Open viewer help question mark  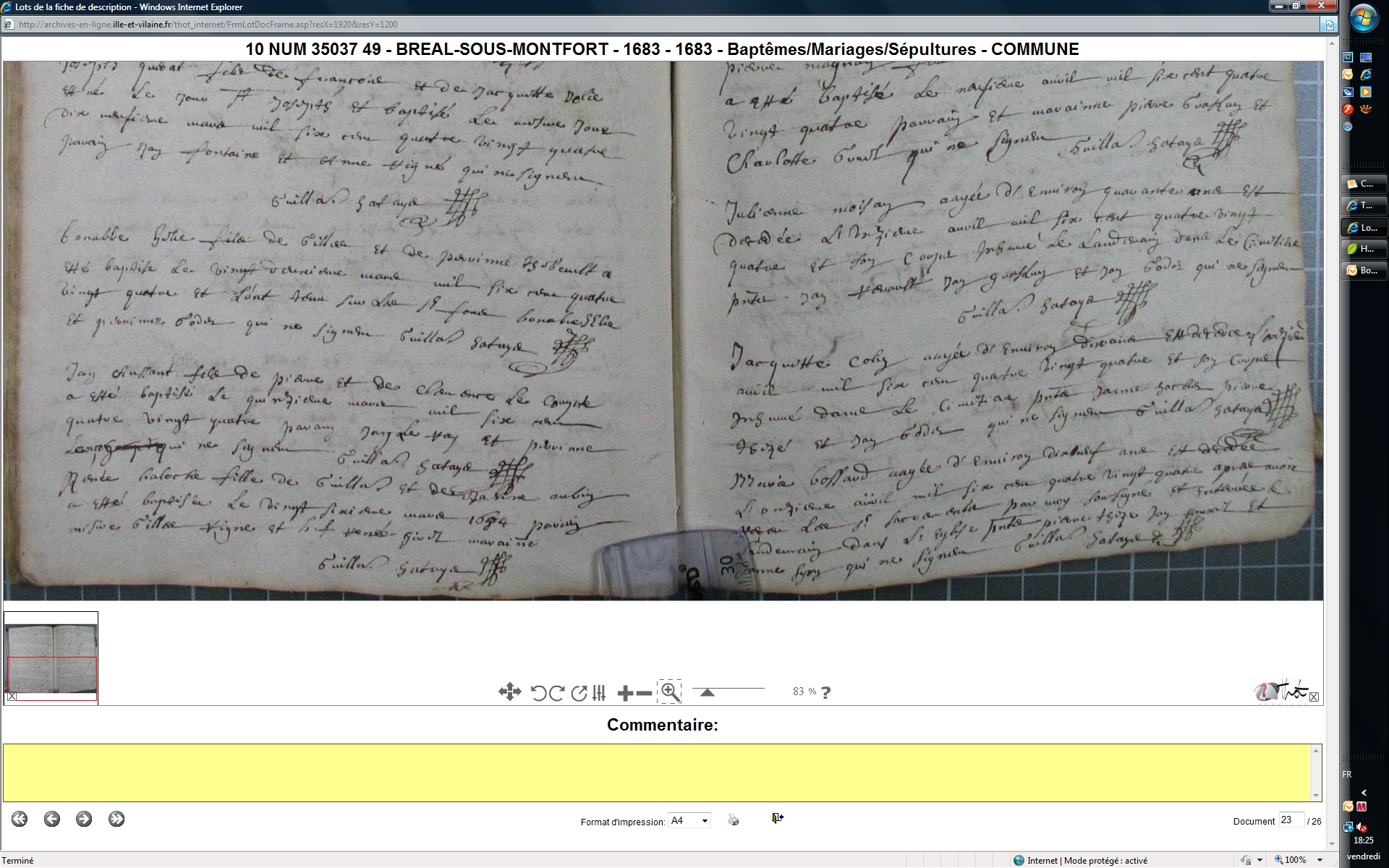826,692
